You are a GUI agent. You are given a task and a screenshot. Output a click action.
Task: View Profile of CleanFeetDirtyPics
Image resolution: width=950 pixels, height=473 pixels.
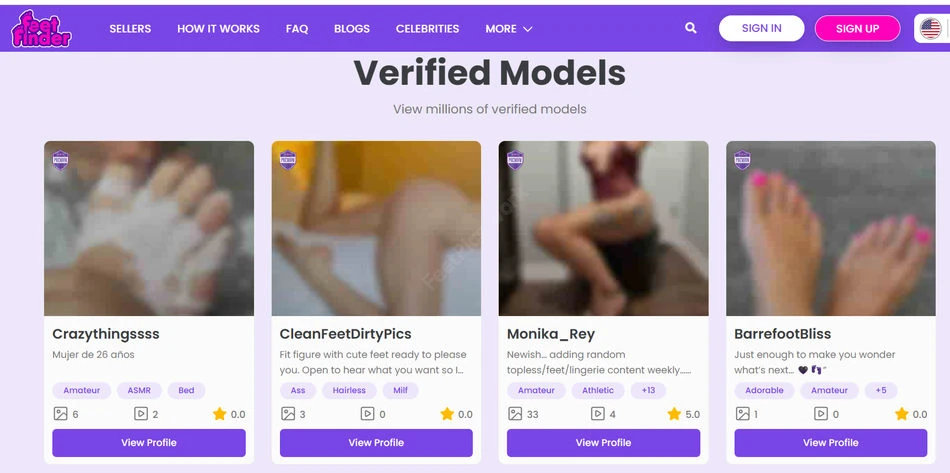coord(376,443)
